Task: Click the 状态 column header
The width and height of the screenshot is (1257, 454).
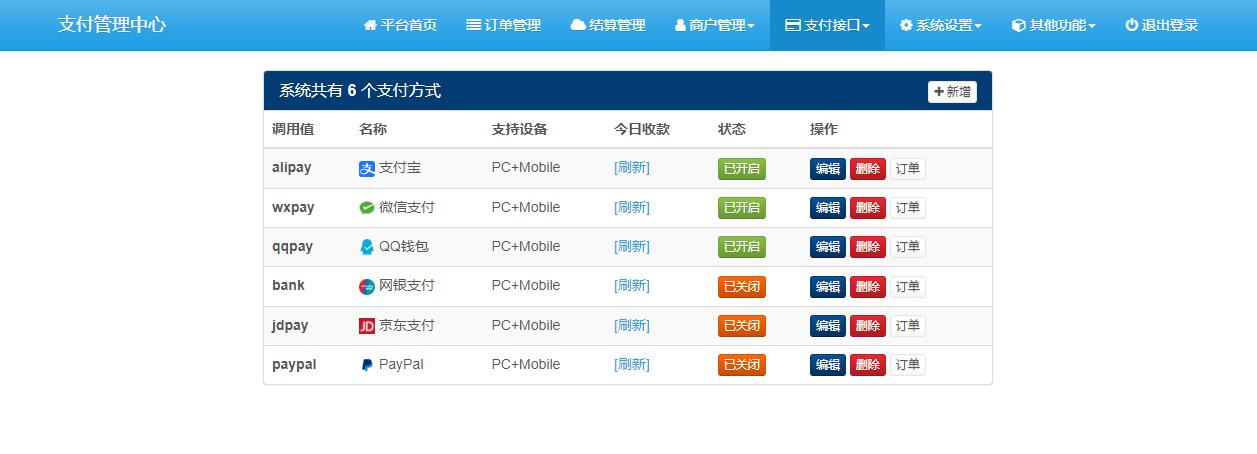Action: tap(732, 129)
